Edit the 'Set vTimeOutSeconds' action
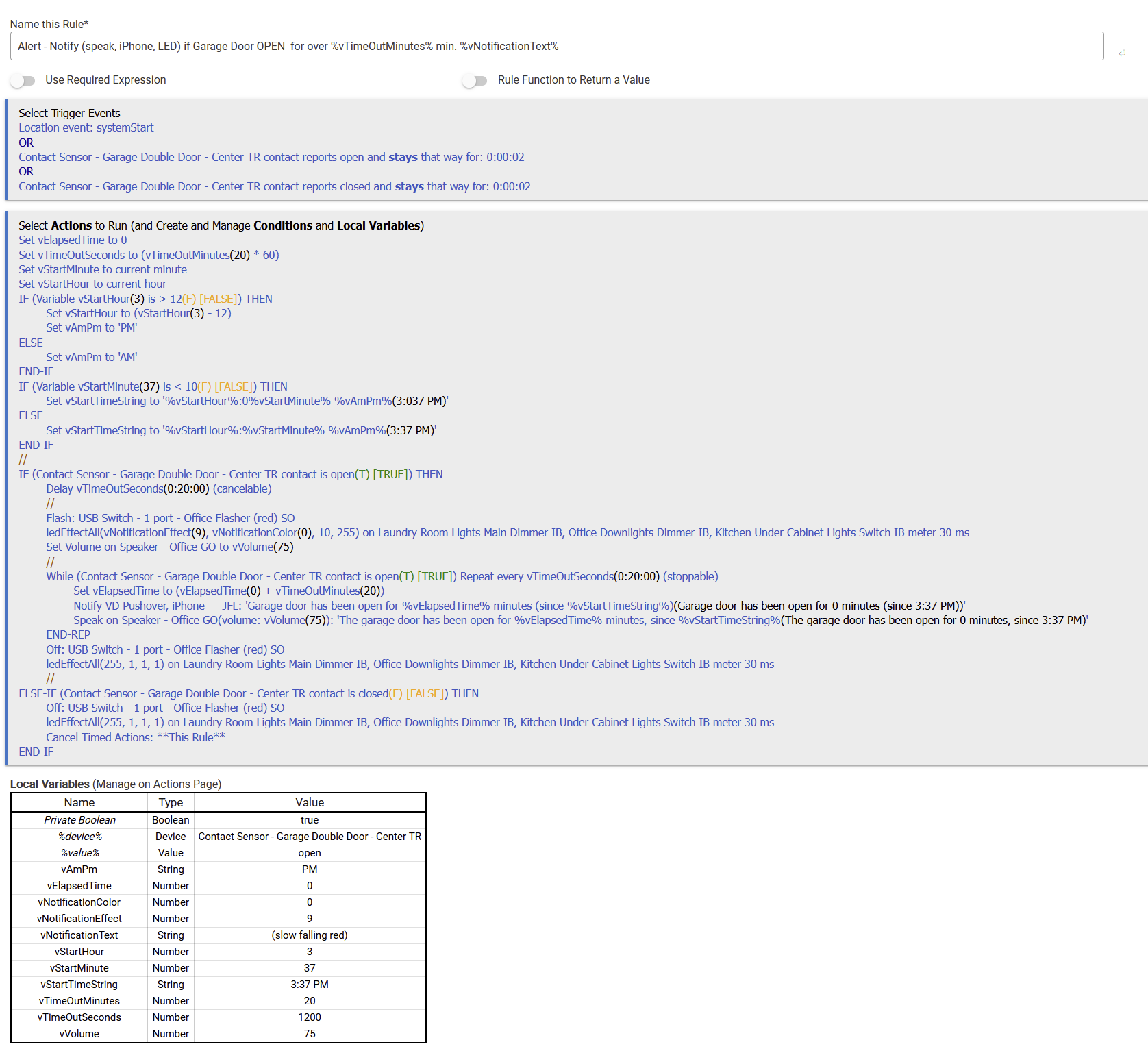This screenshot has height=1064, width=1148. 148,254
